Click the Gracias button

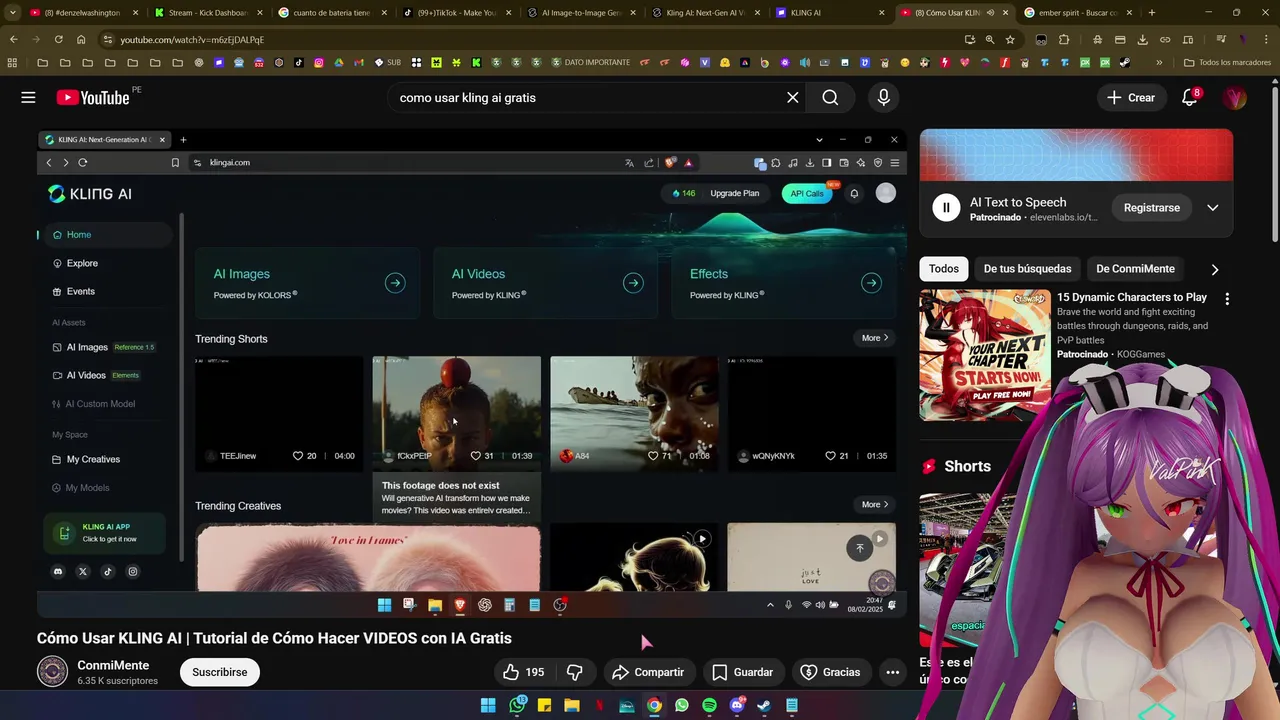[830, 672]
